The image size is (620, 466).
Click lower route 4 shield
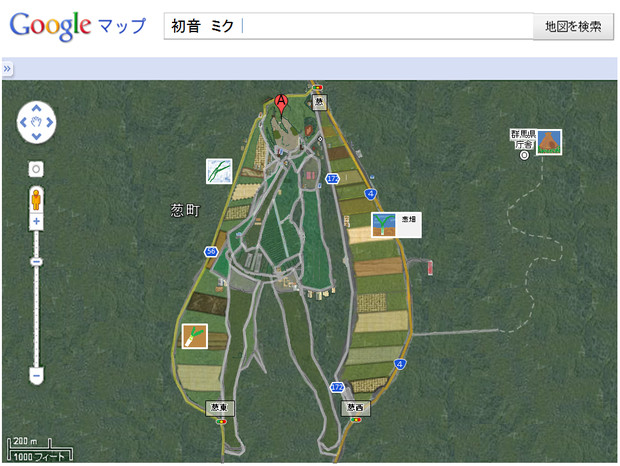point(400,364)
